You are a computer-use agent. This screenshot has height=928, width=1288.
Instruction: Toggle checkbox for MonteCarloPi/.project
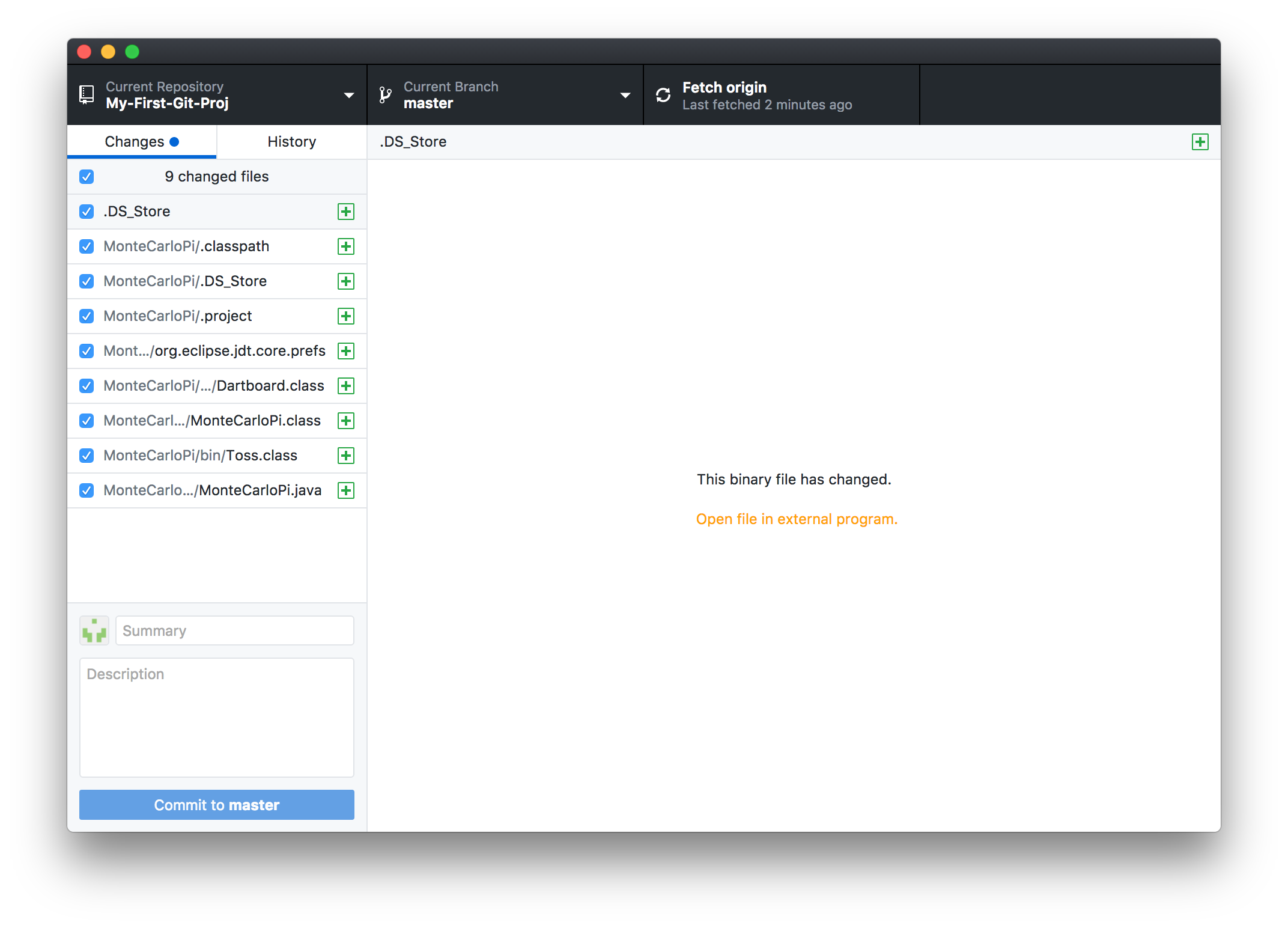pos(87,316)
